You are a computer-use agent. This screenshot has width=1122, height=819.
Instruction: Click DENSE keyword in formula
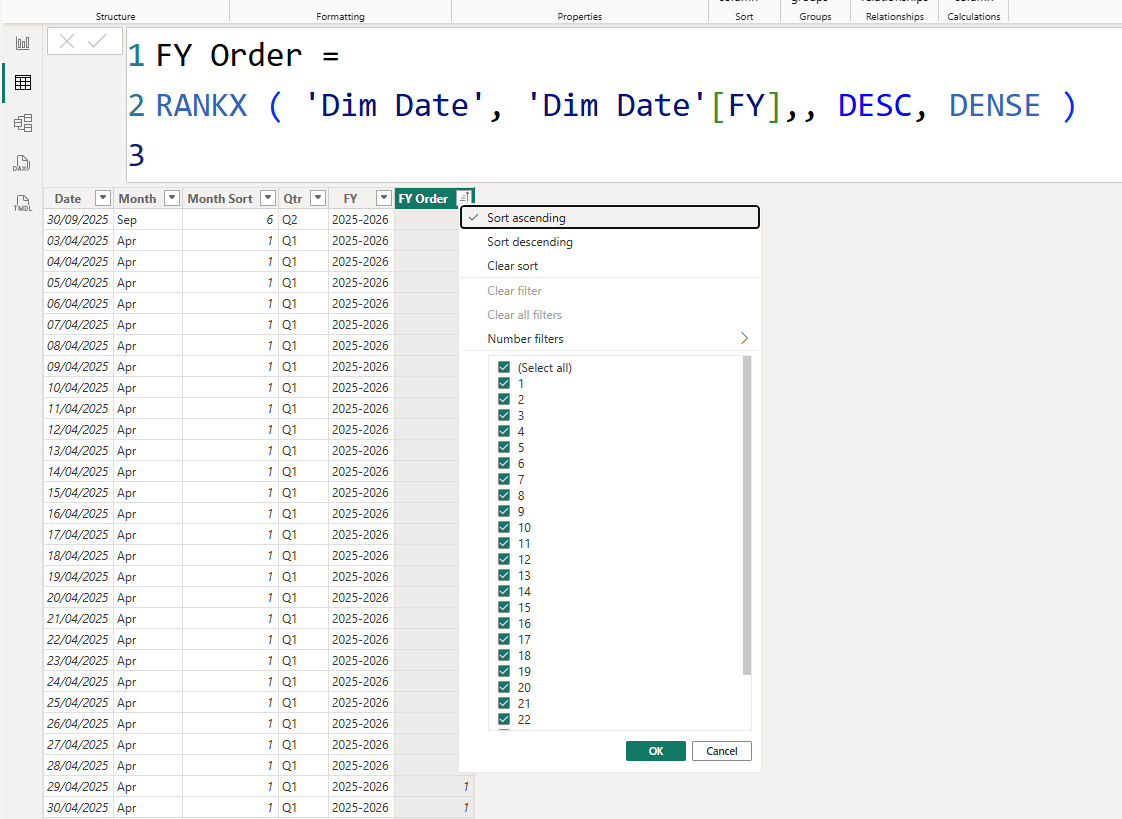point(994,105)
